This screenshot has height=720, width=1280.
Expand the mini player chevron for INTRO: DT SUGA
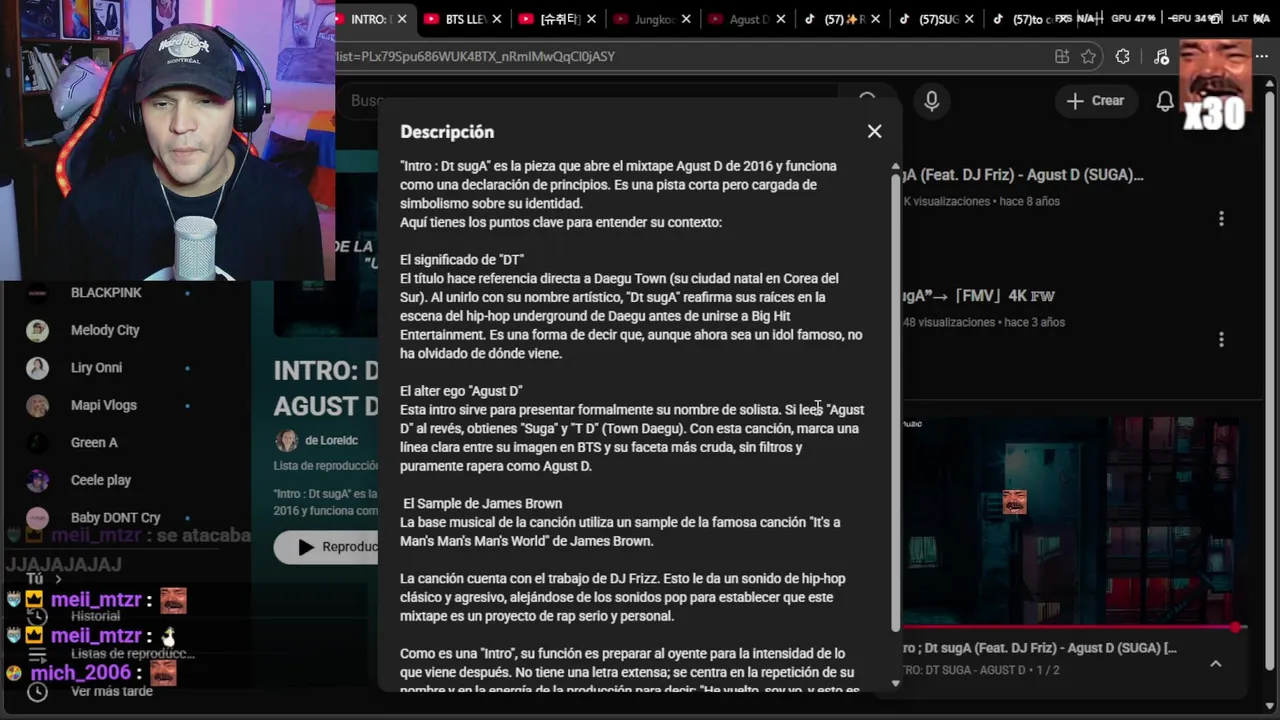[1215, 663]
